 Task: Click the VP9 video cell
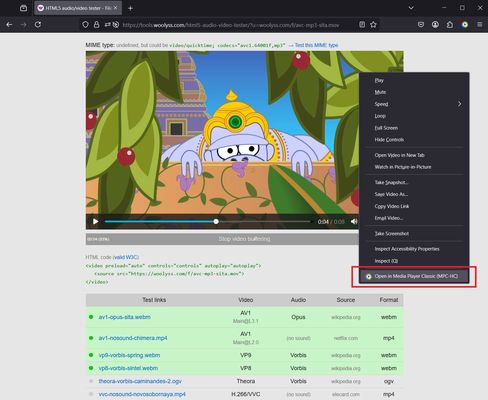(x=246, y=355)
